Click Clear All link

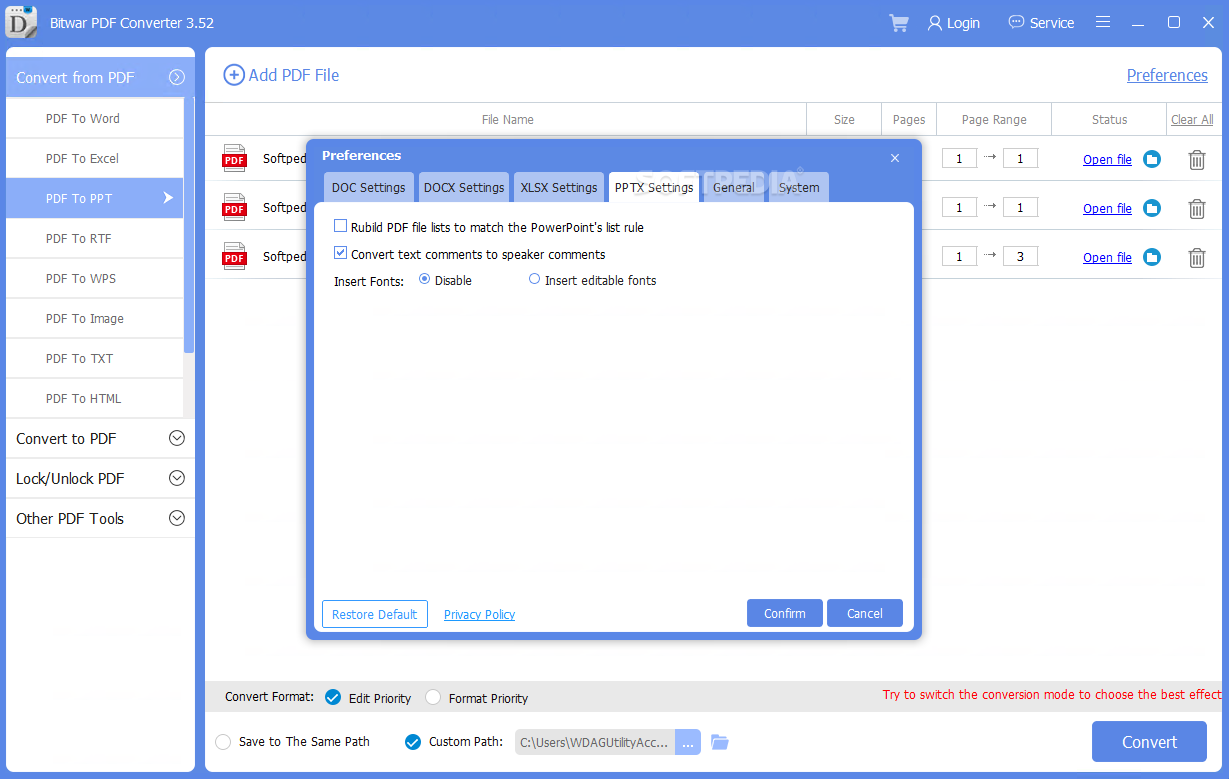[x=1192, y=119]
